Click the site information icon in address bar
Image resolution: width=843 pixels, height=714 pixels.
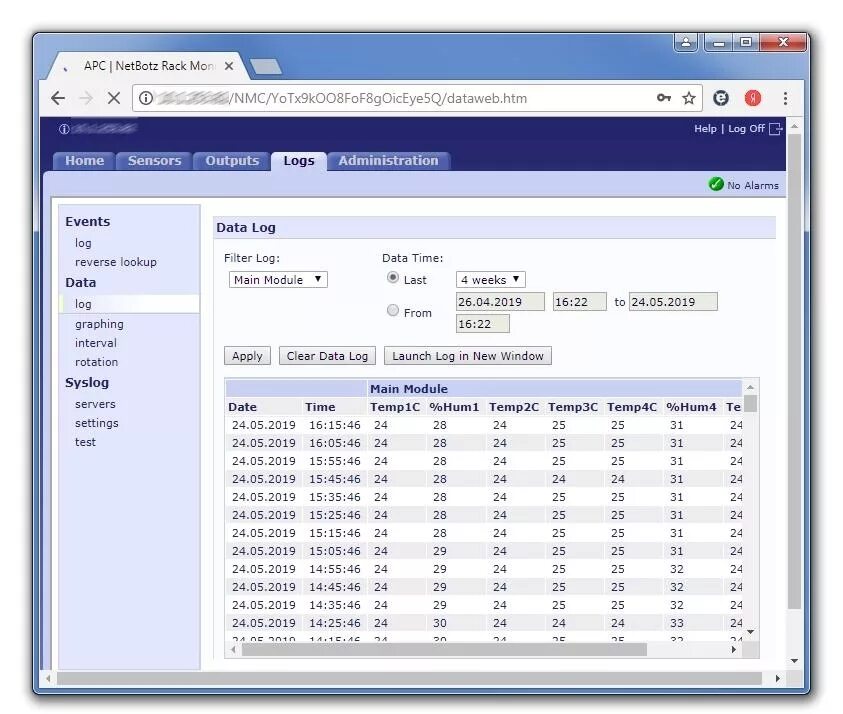pos(146,98)
